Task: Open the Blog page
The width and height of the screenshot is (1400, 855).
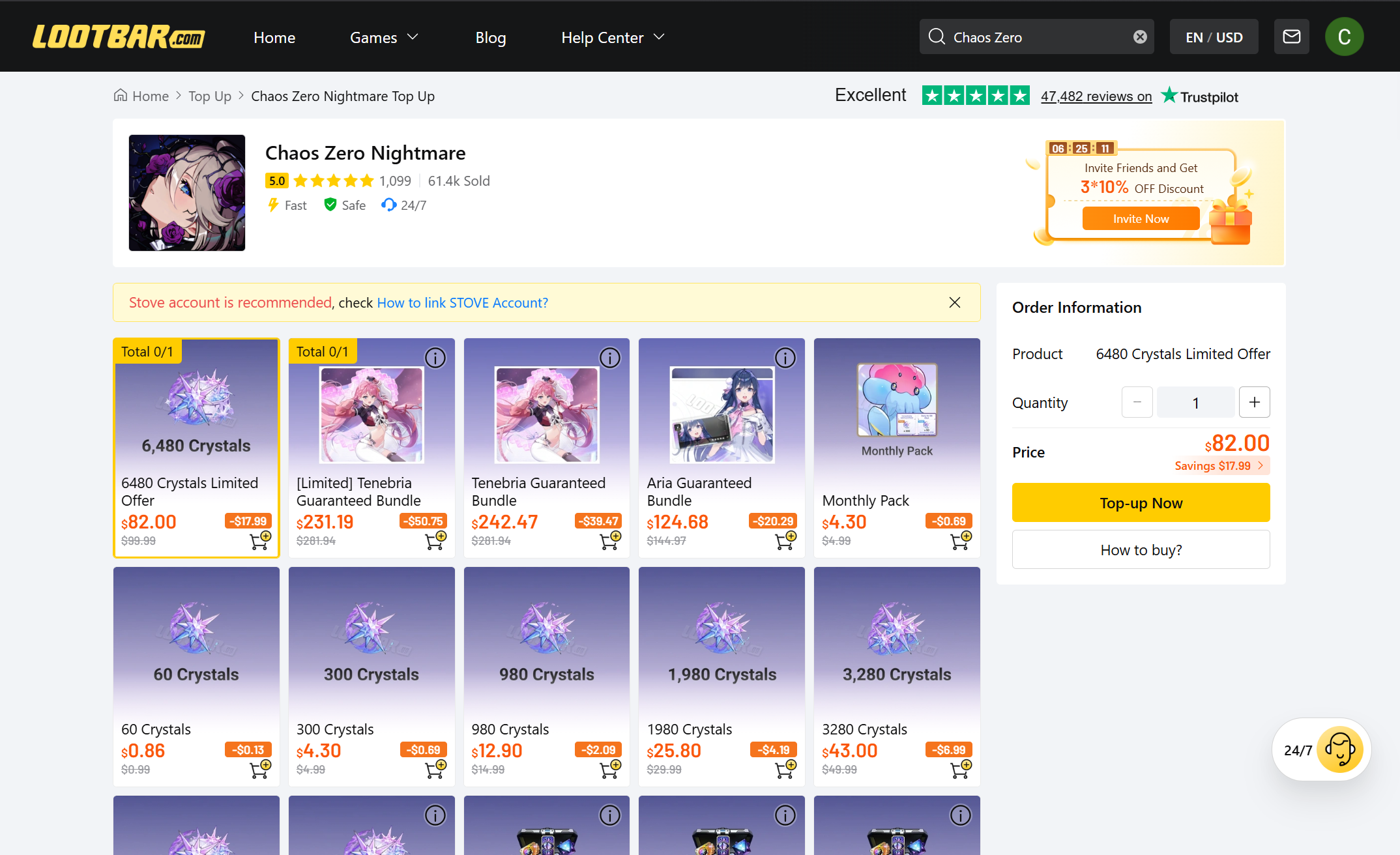Action: coord(491,37)
